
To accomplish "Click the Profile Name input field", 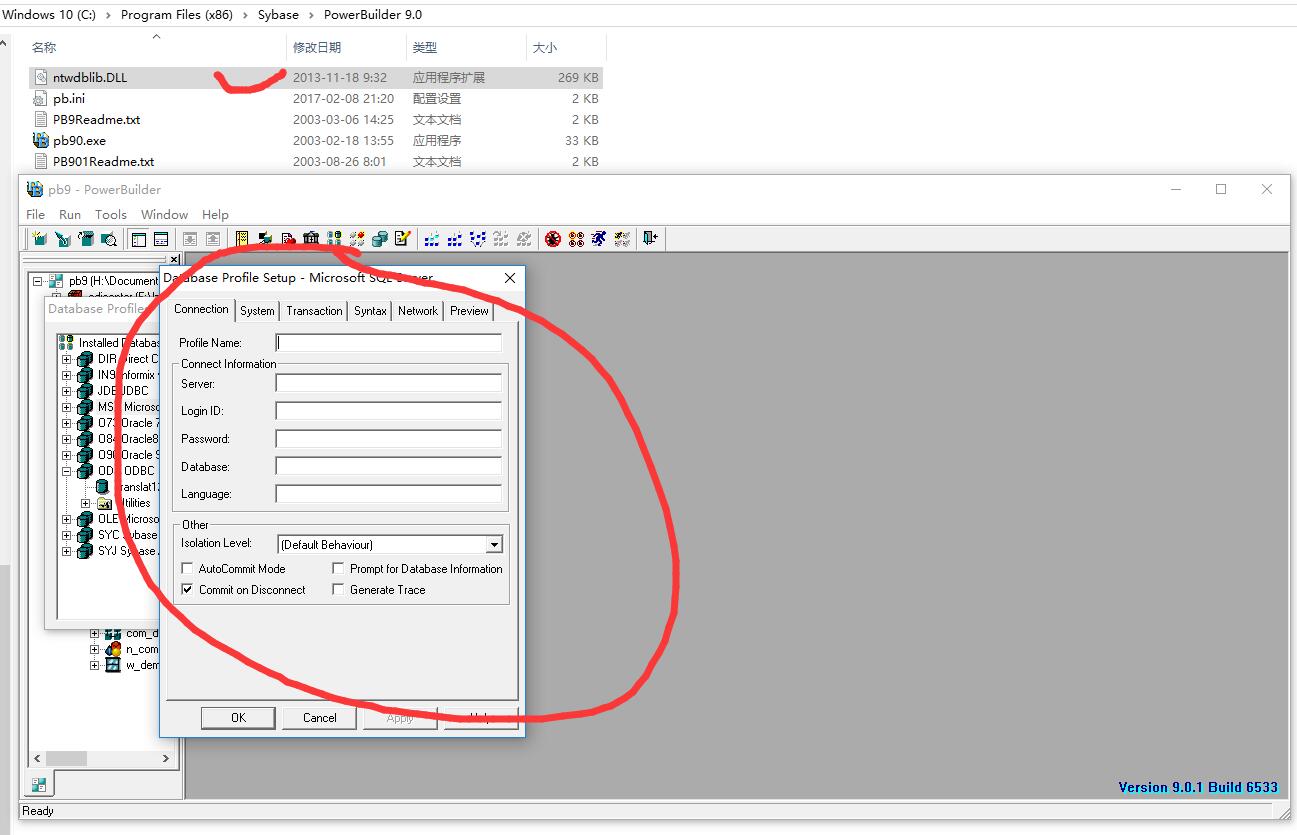I will click(389, 343).
